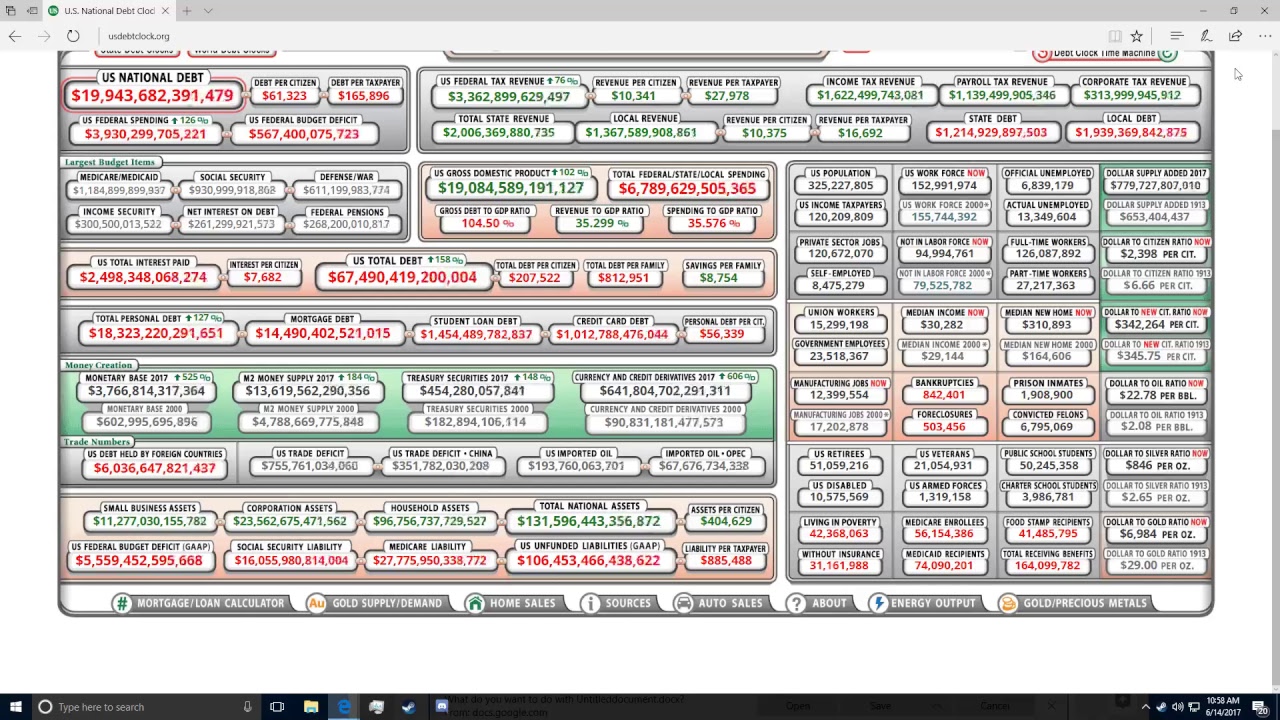The height and width of the screenshot is (720, 1280).
Task: Open File Explorer from the taskbar
Action: 311,707
